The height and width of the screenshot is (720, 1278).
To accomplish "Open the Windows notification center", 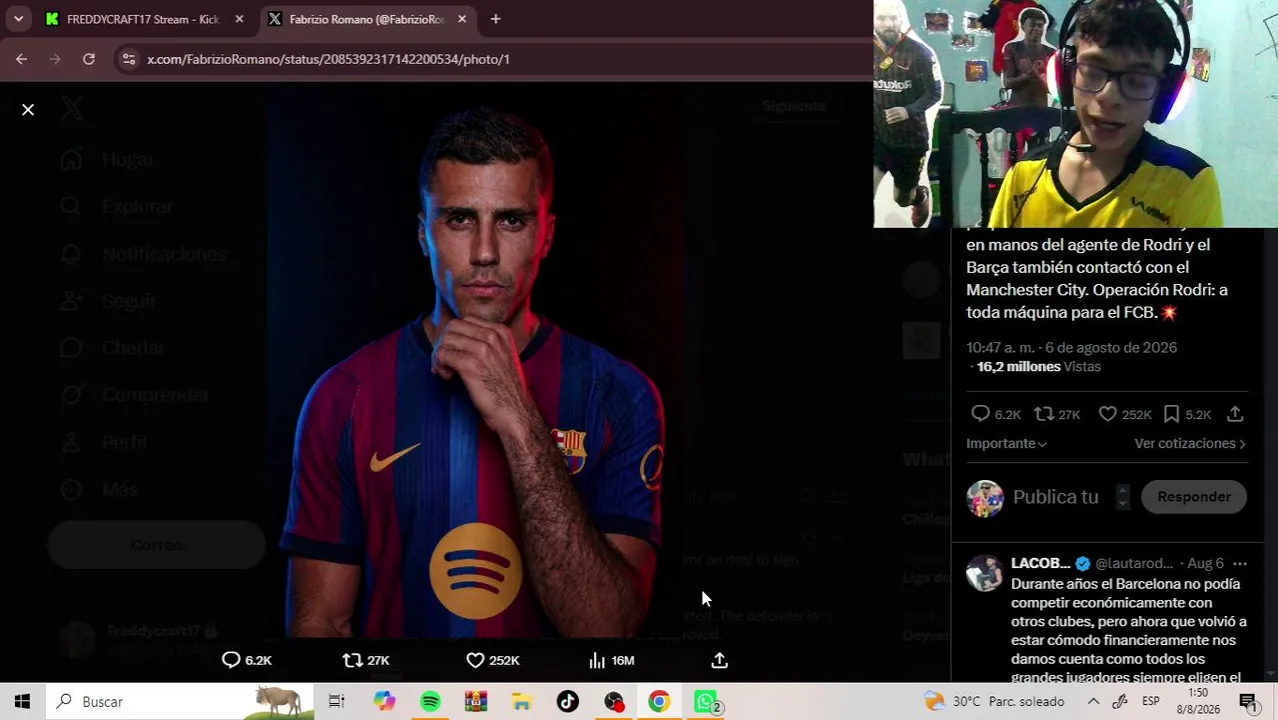I will coord(1248,702).
